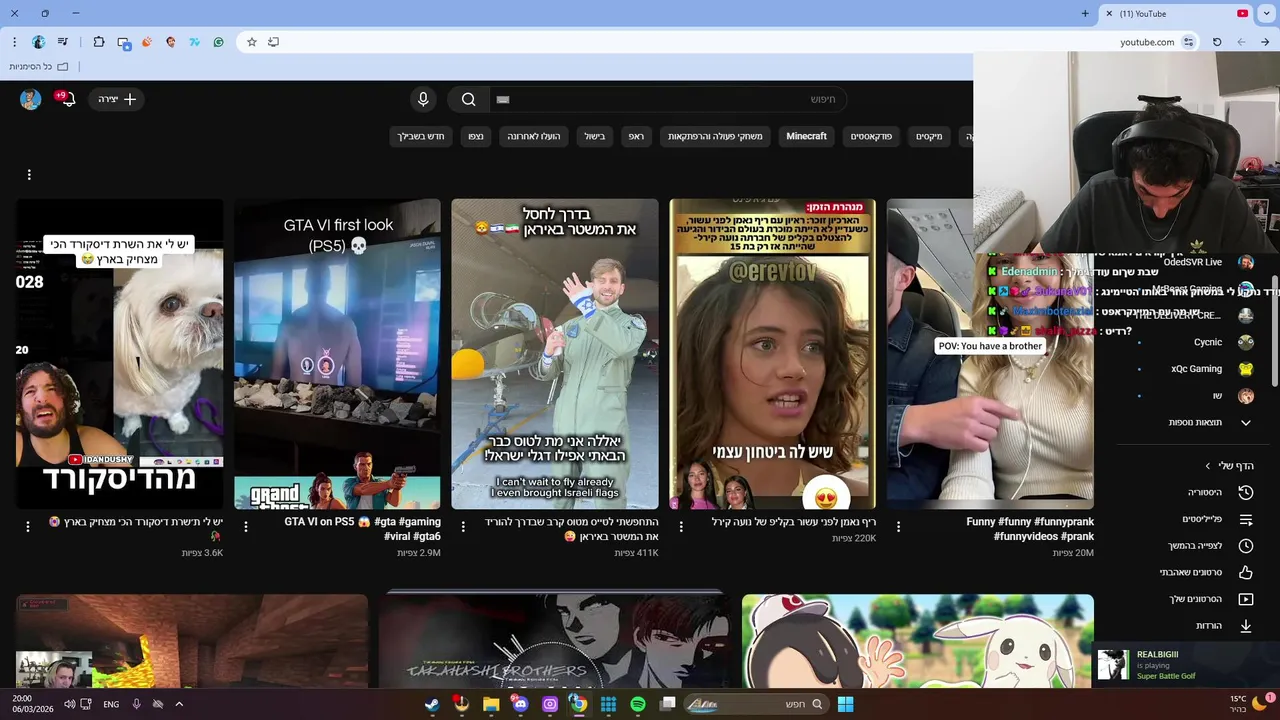Open 'פלייליסטים' sidebar link

pyautogui.click(x=1202, y=519)
